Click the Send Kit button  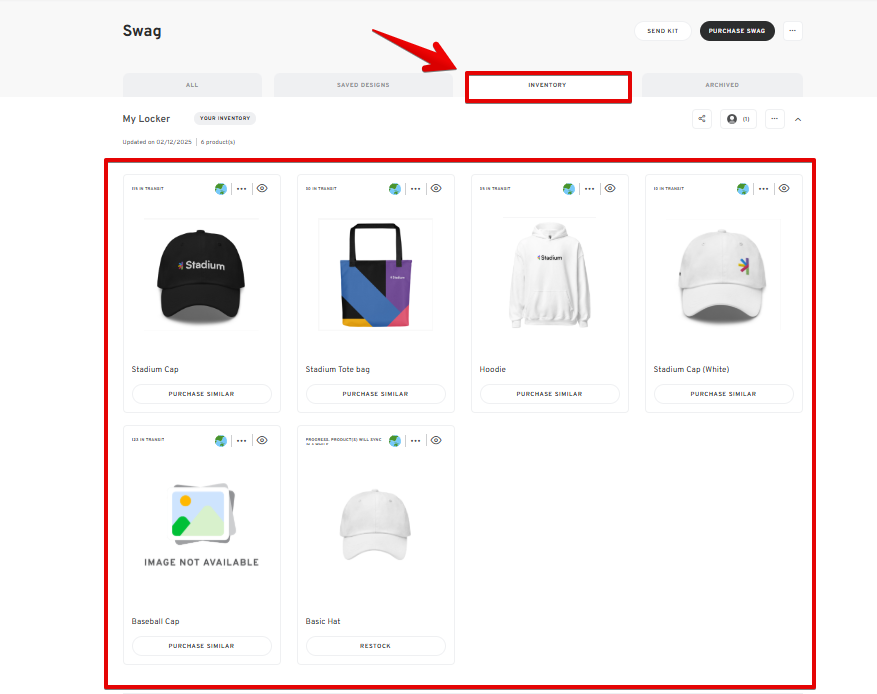[x=663, y=31]
